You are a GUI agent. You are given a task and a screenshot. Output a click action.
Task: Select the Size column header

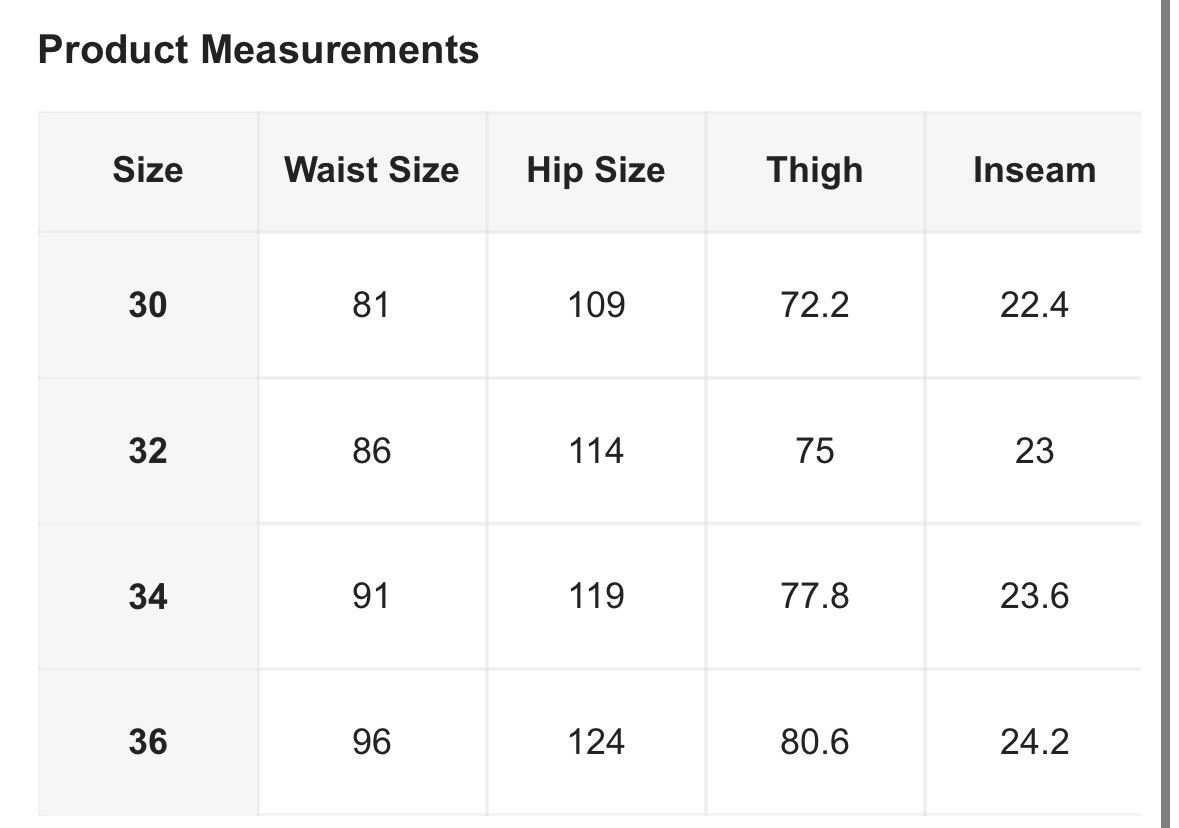coord(148,171)
